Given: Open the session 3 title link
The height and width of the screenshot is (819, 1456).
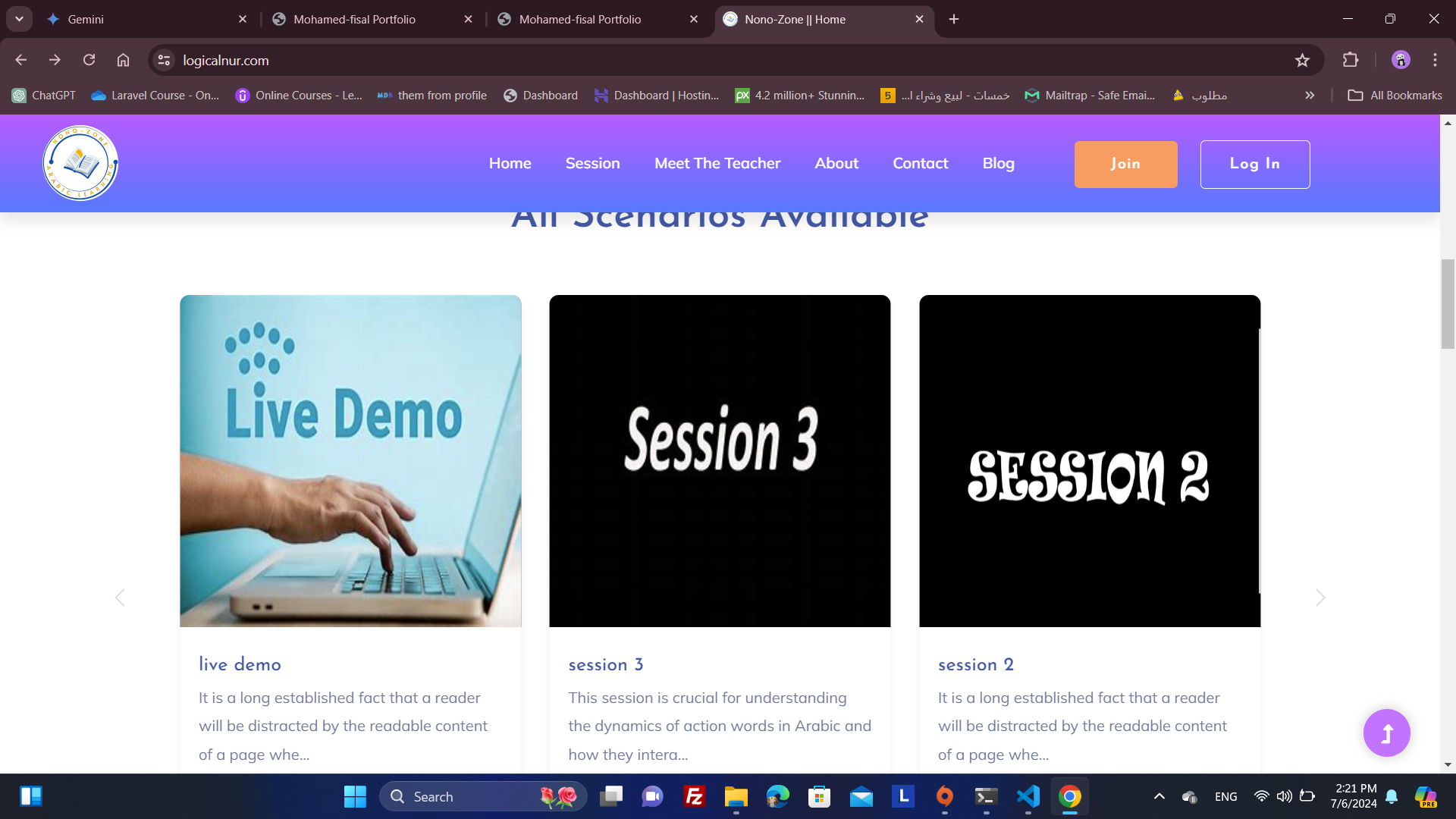Looking at the screenshot, I should 605,664.
